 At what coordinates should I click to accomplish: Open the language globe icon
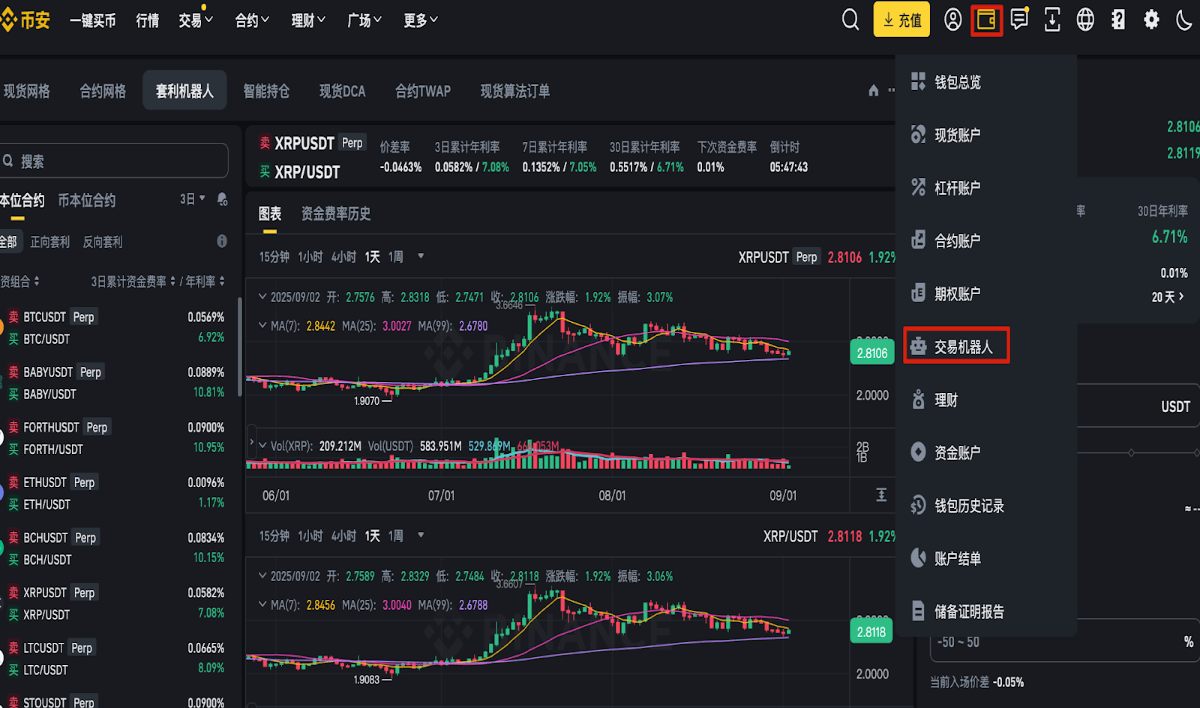tap(1085, 19)
